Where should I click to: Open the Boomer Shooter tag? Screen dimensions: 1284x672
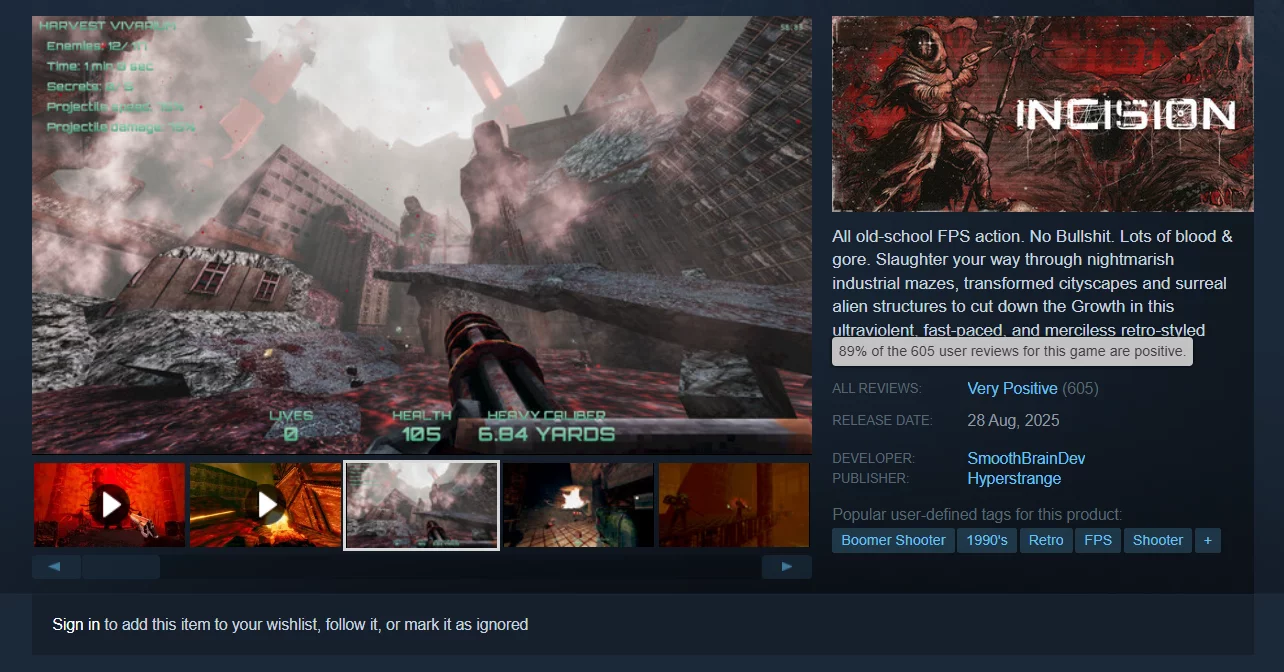point(893,540)
